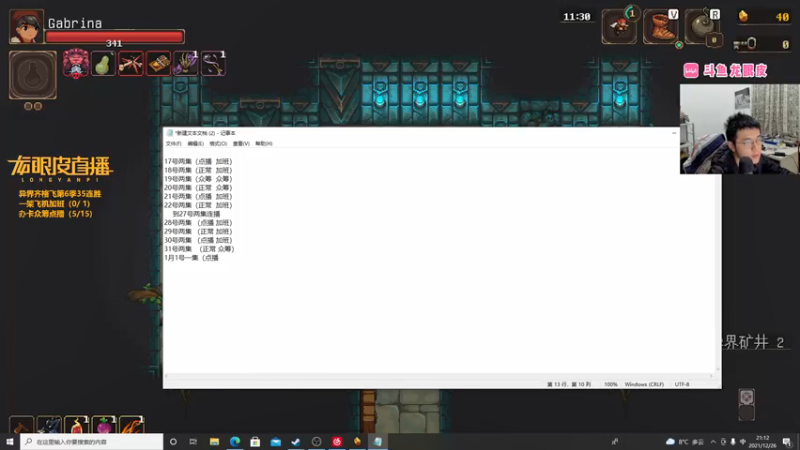This screenshot has height=450, width=800.
Task: Click Notepad's horizontal scrollbar track
Action: [438, 376]
